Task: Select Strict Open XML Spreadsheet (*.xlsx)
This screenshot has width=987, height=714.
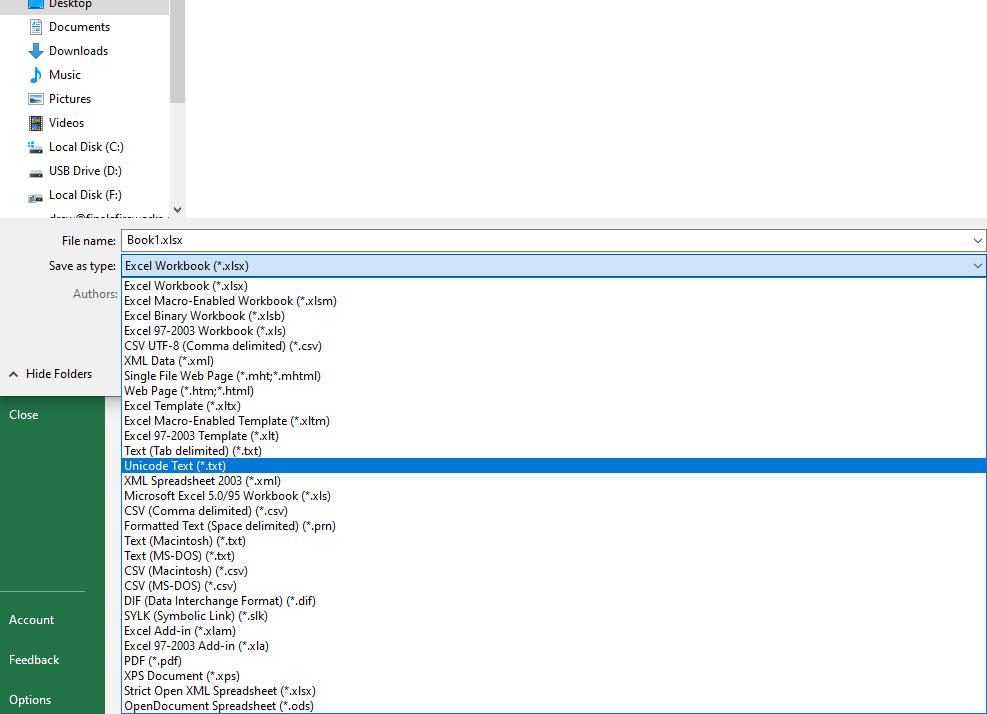Action: (553, 691)
